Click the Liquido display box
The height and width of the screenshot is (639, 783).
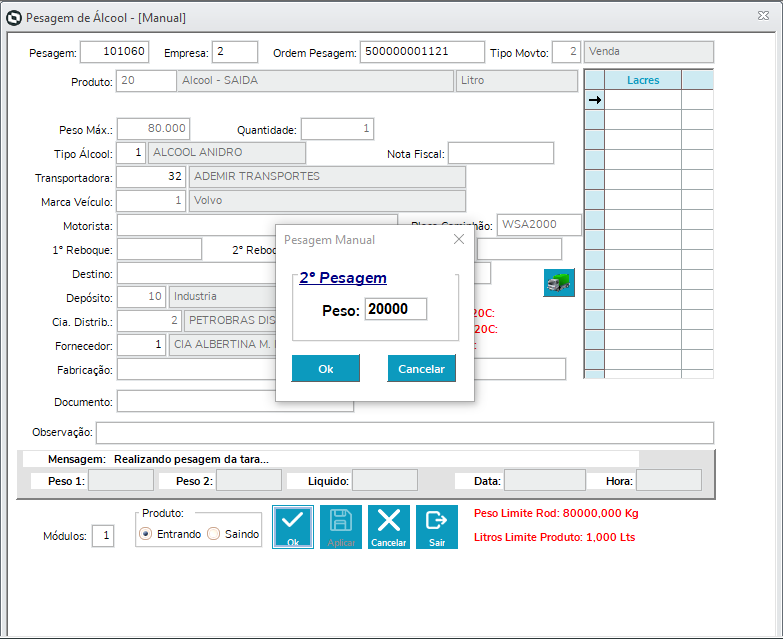coord(385,480)
